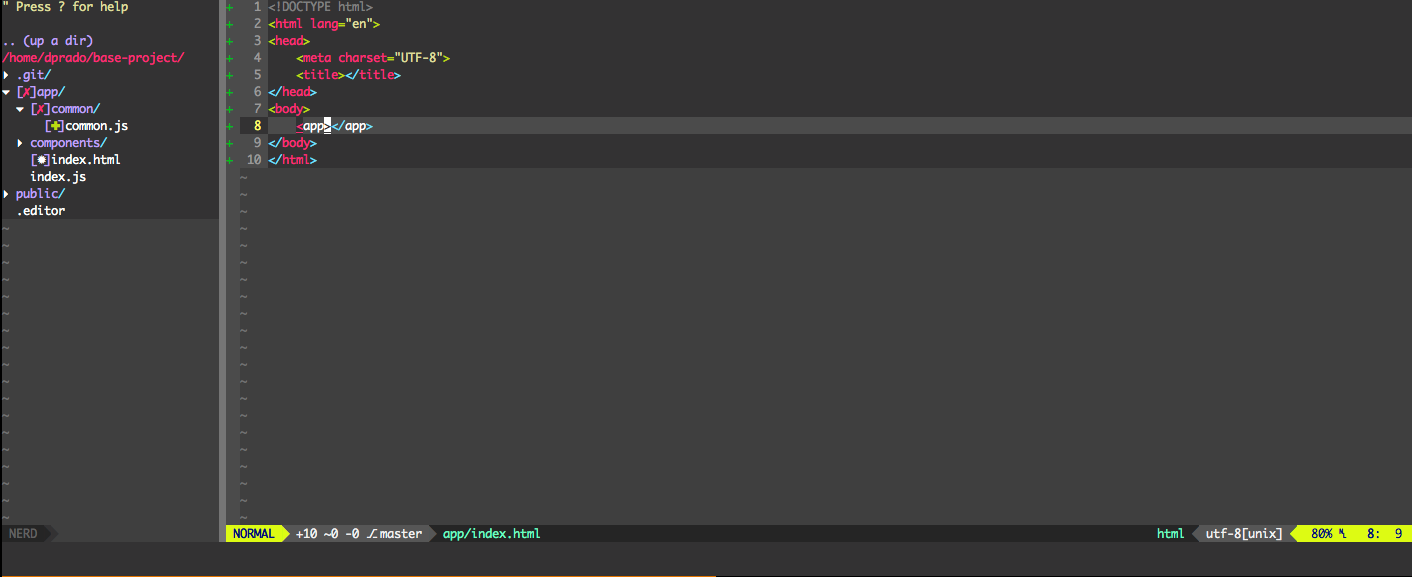The width and height of the screenshot is (1412, 577).
Task: Click the NERD label in the status line
Action: click(x=23, y=534)
